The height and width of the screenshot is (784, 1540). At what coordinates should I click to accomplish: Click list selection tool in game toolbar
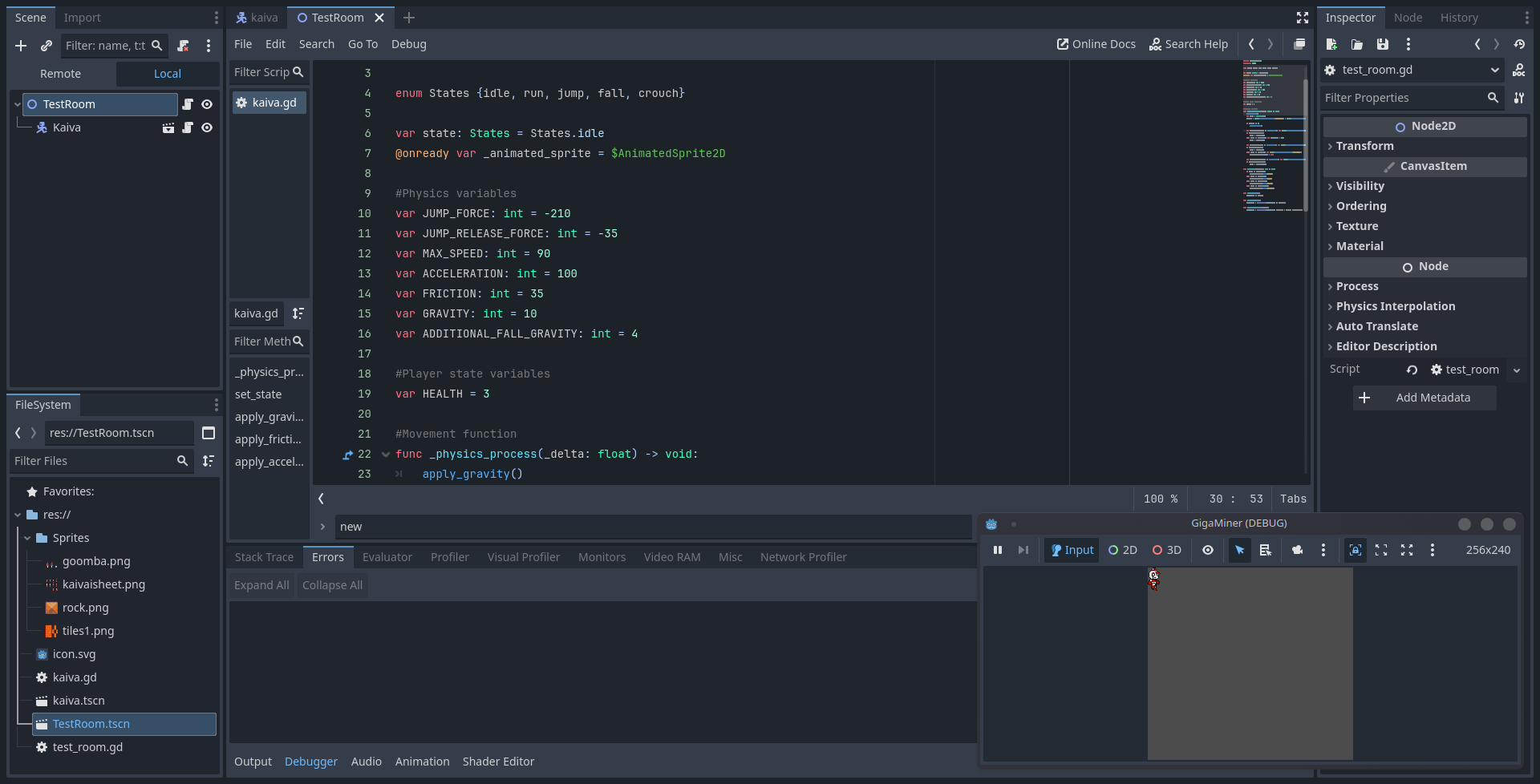pyautogui.click(x=1266, y=550)
